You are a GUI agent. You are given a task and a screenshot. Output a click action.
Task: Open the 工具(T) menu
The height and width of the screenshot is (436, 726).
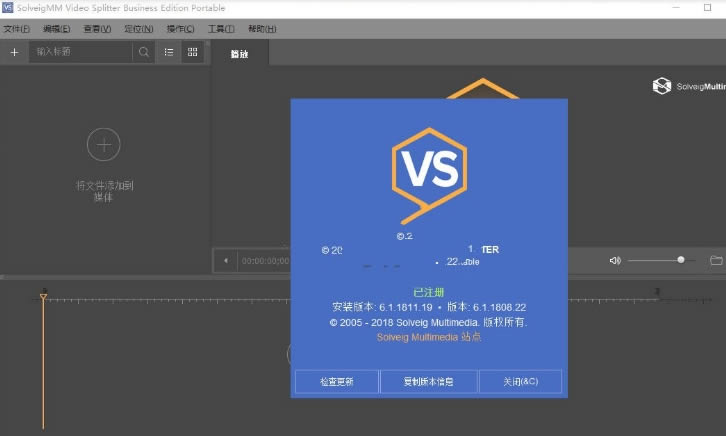tap(221, 29)
